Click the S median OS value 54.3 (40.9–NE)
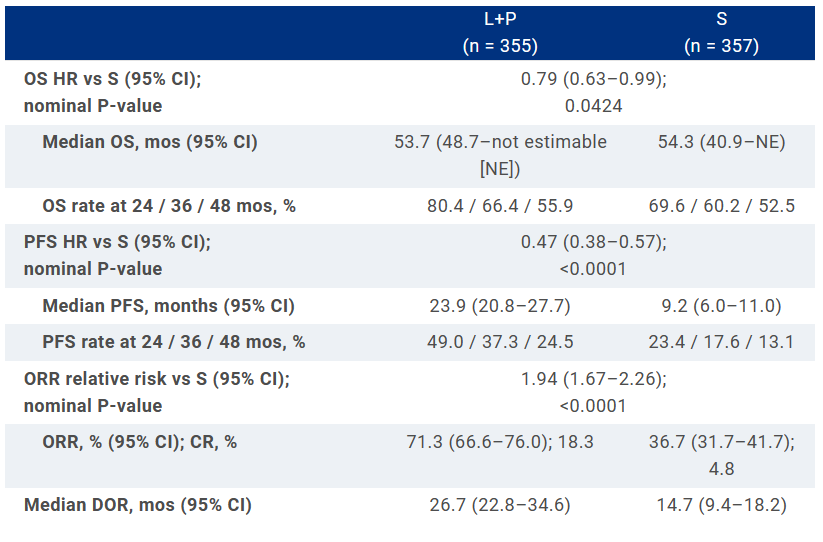This screenshot has height=542, width=823. (x=721, y=142)
